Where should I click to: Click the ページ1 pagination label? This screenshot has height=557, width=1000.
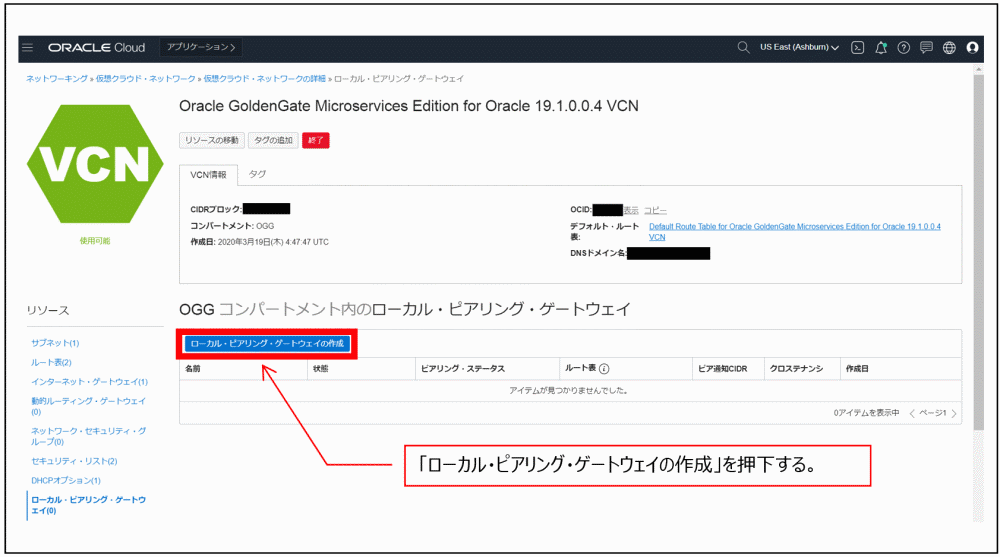(x=933, y=413)
